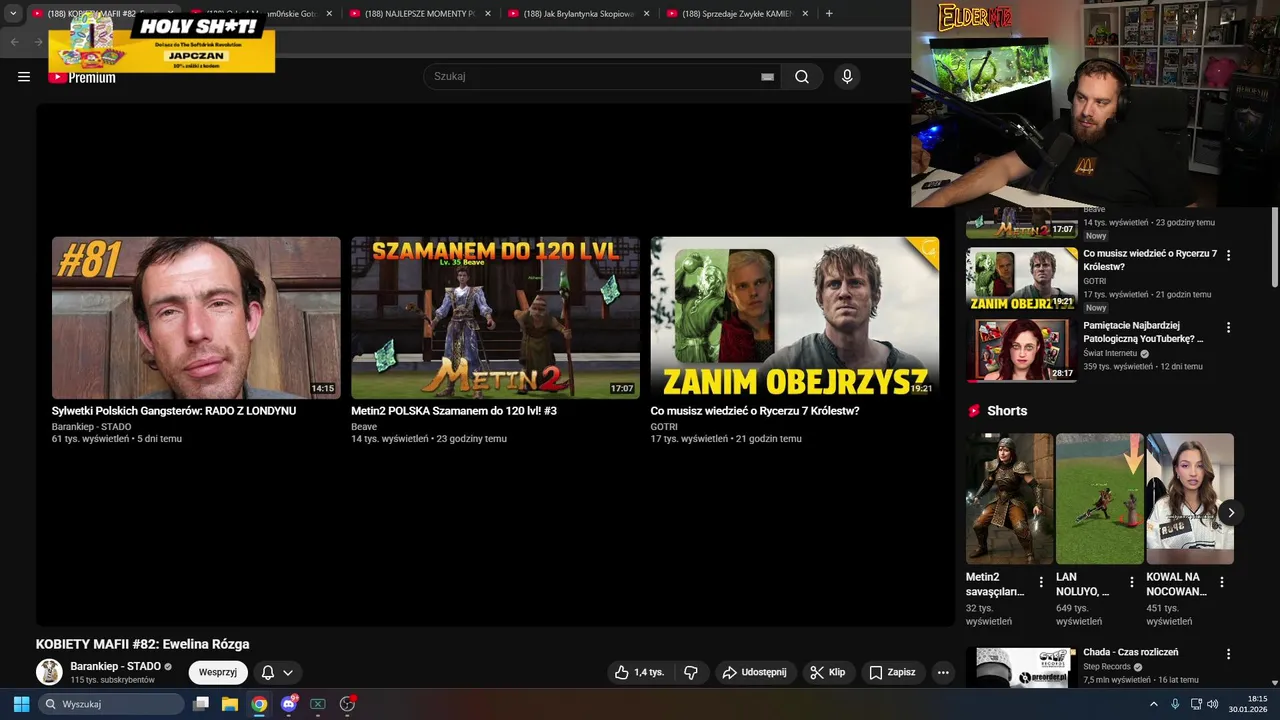This screenshot has height=720, width=1280.
Task: Open Chrome from the taskbar
Action: pyautogui.click(x=259, y=704)
